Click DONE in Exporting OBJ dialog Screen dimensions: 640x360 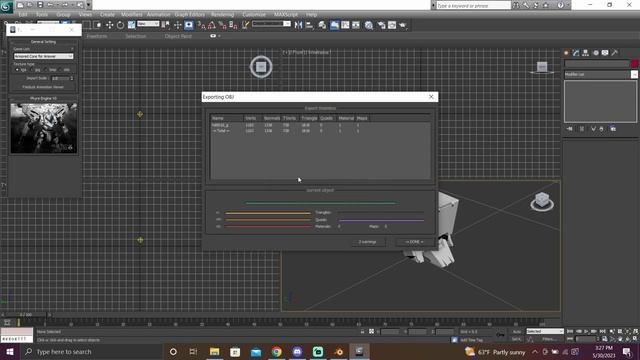click(x=414, y=242)
